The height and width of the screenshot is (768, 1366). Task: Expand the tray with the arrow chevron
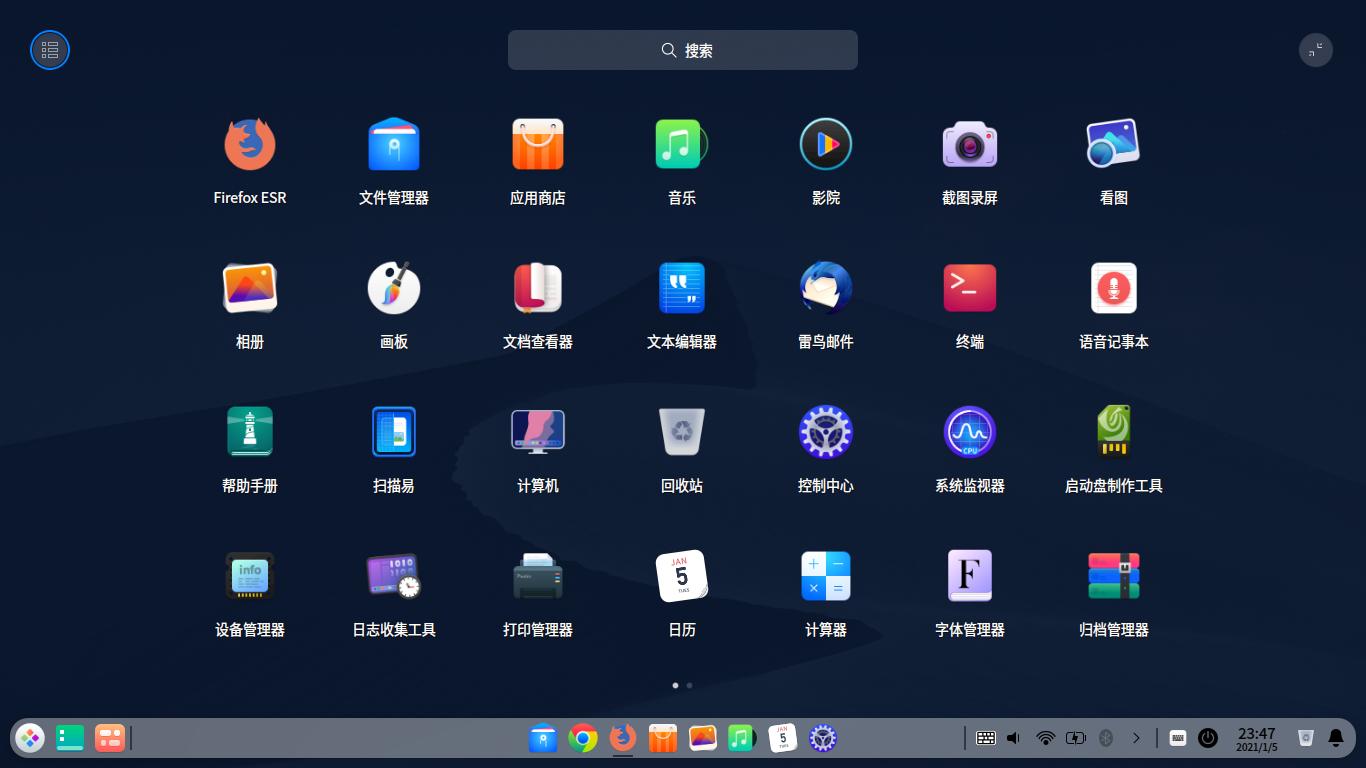point(1136,738)
